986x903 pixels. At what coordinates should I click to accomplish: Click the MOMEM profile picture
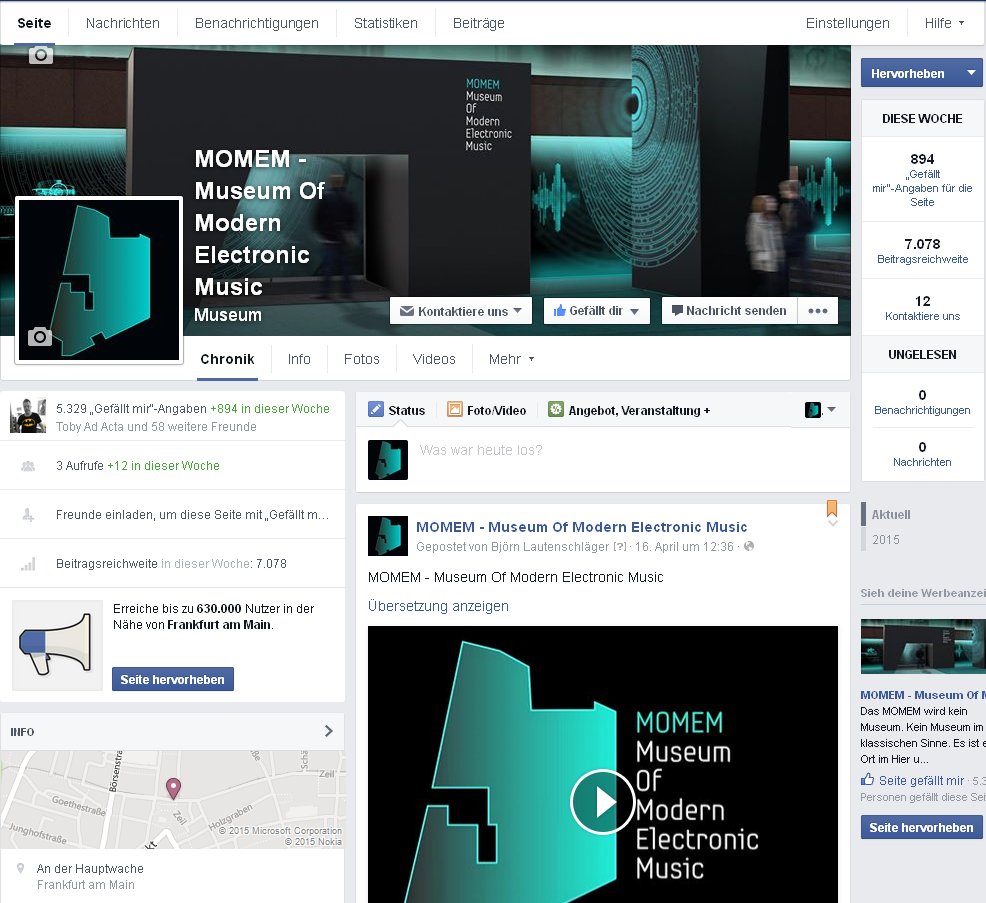click(x=99, y=280)
